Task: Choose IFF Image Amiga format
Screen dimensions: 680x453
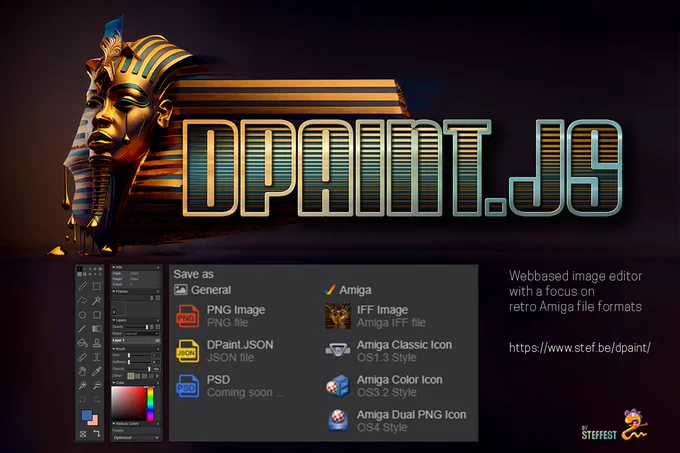Action: click(376, 316)
